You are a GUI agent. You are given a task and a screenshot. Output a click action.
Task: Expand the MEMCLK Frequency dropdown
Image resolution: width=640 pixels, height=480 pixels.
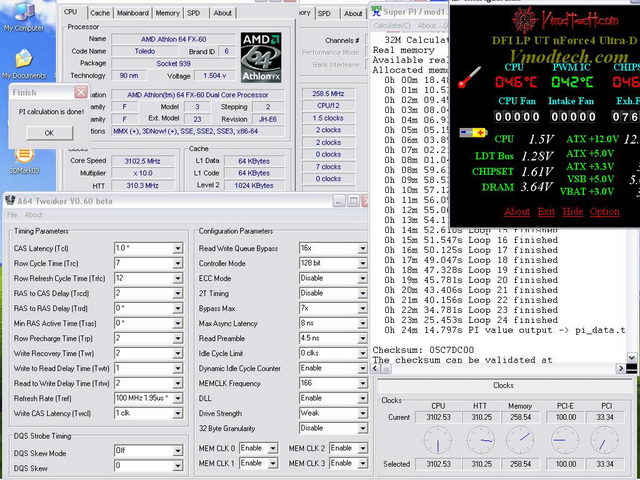click(362, 384)
